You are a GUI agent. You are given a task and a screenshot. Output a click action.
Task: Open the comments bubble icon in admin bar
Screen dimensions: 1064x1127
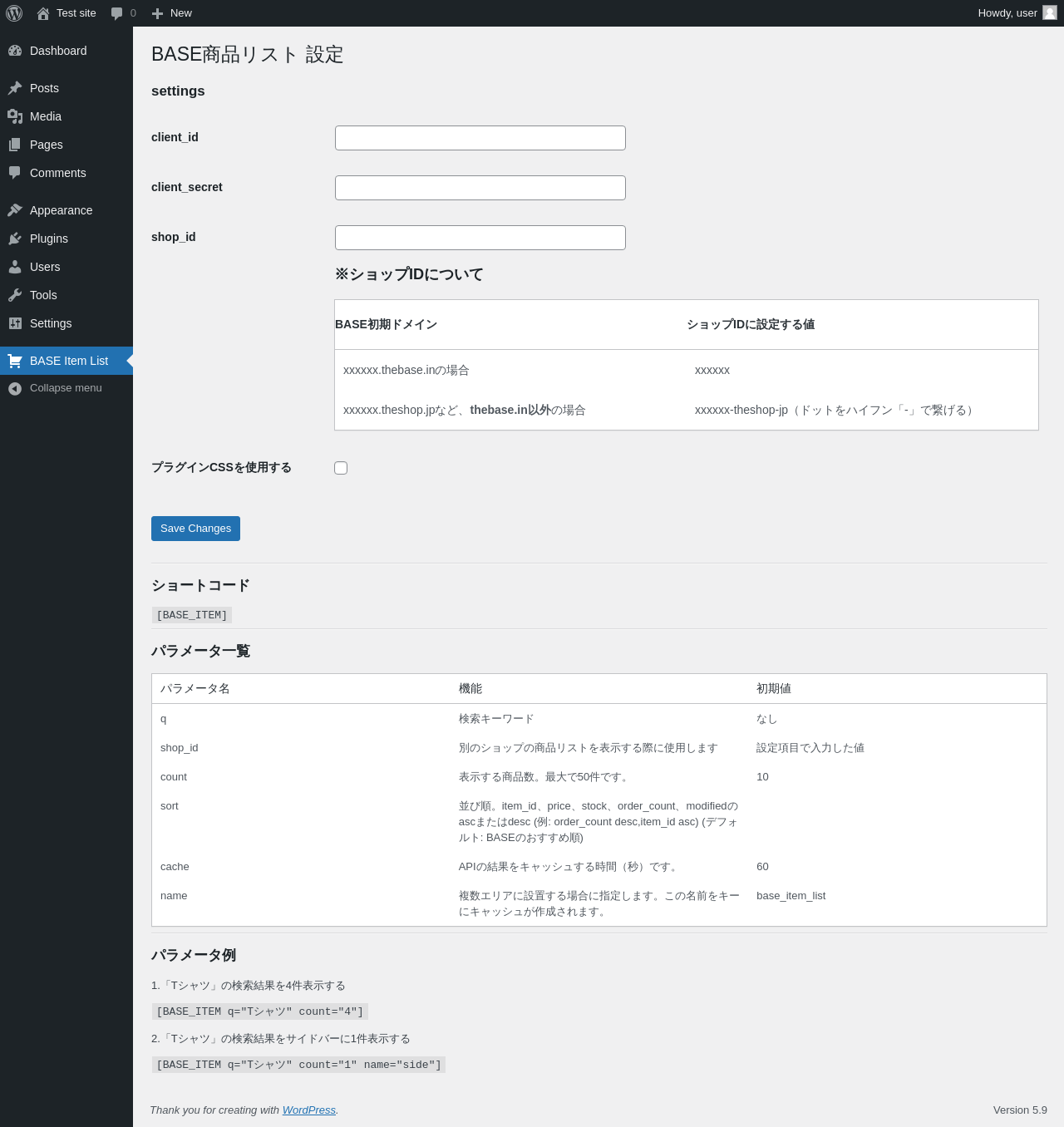click(116, 13)
